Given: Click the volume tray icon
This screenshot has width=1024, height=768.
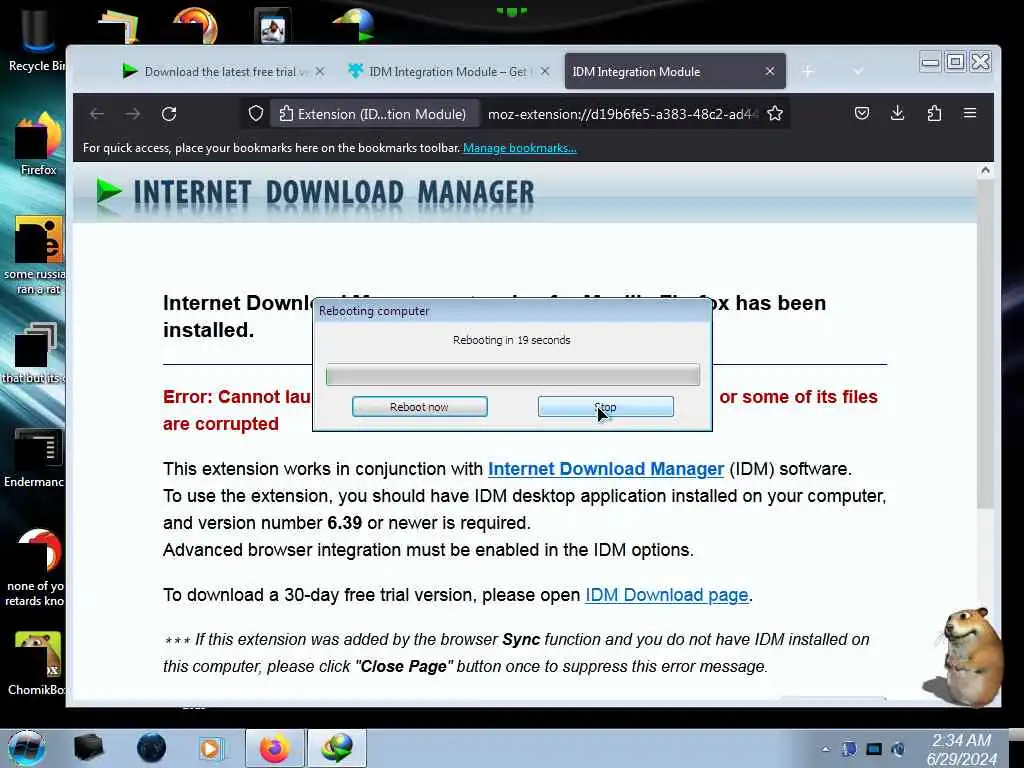Looking at the screenshot, I should pos(899,749).
